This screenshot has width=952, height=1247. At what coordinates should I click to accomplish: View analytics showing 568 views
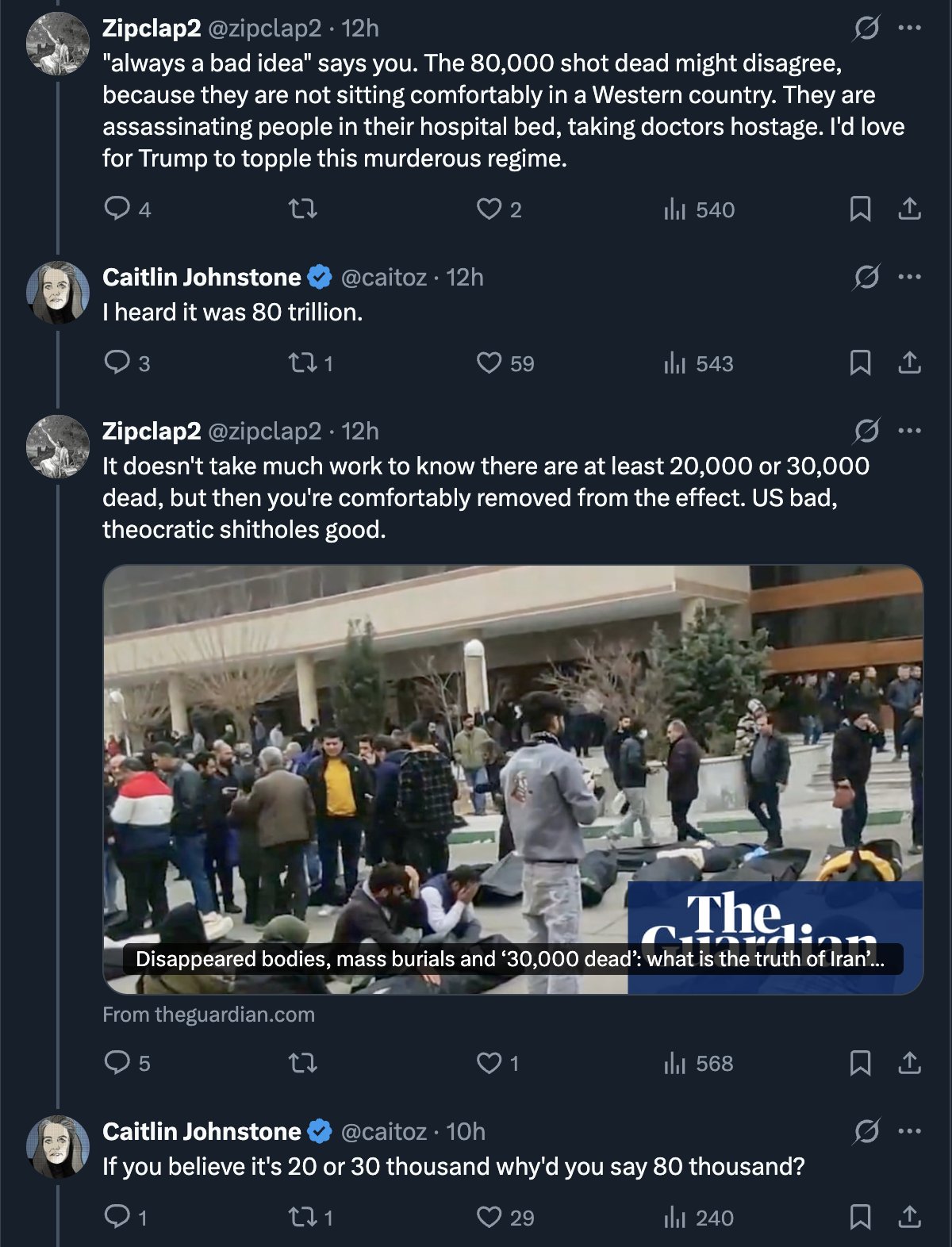[x=698, y=1063]
